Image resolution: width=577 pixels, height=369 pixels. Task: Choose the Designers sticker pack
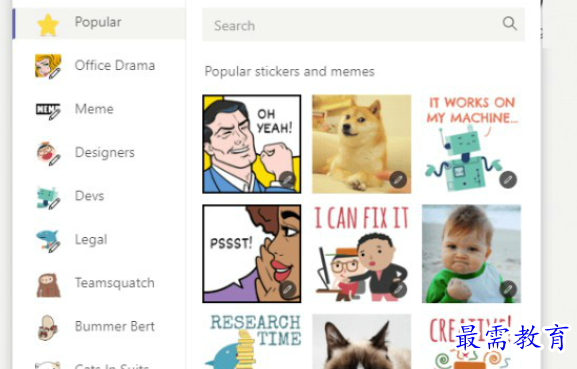pos(99,153)
